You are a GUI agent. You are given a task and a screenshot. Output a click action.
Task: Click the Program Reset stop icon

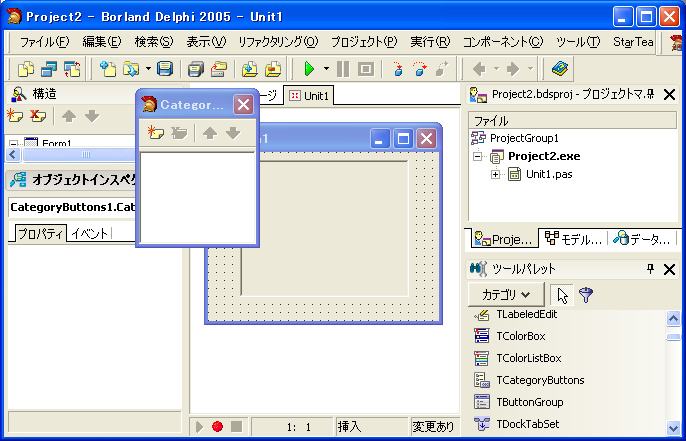(x=366, y=69)
